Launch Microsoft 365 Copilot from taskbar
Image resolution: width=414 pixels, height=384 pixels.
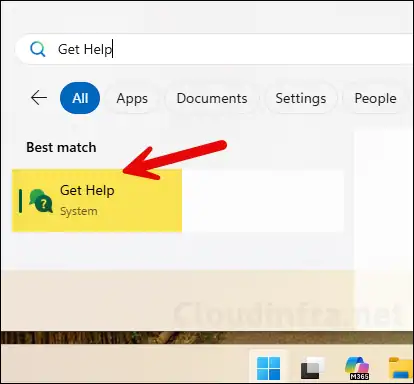tap(357, 368)
